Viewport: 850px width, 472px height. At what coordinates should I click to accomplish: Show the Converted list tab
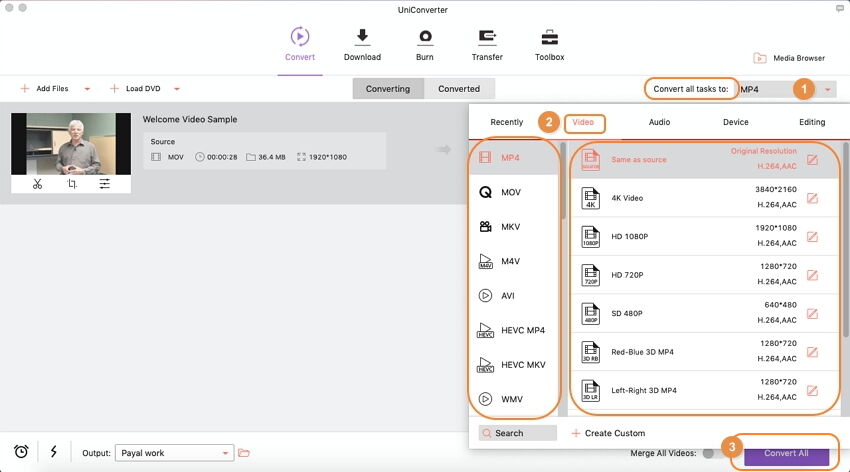click(x=459, y=89)
